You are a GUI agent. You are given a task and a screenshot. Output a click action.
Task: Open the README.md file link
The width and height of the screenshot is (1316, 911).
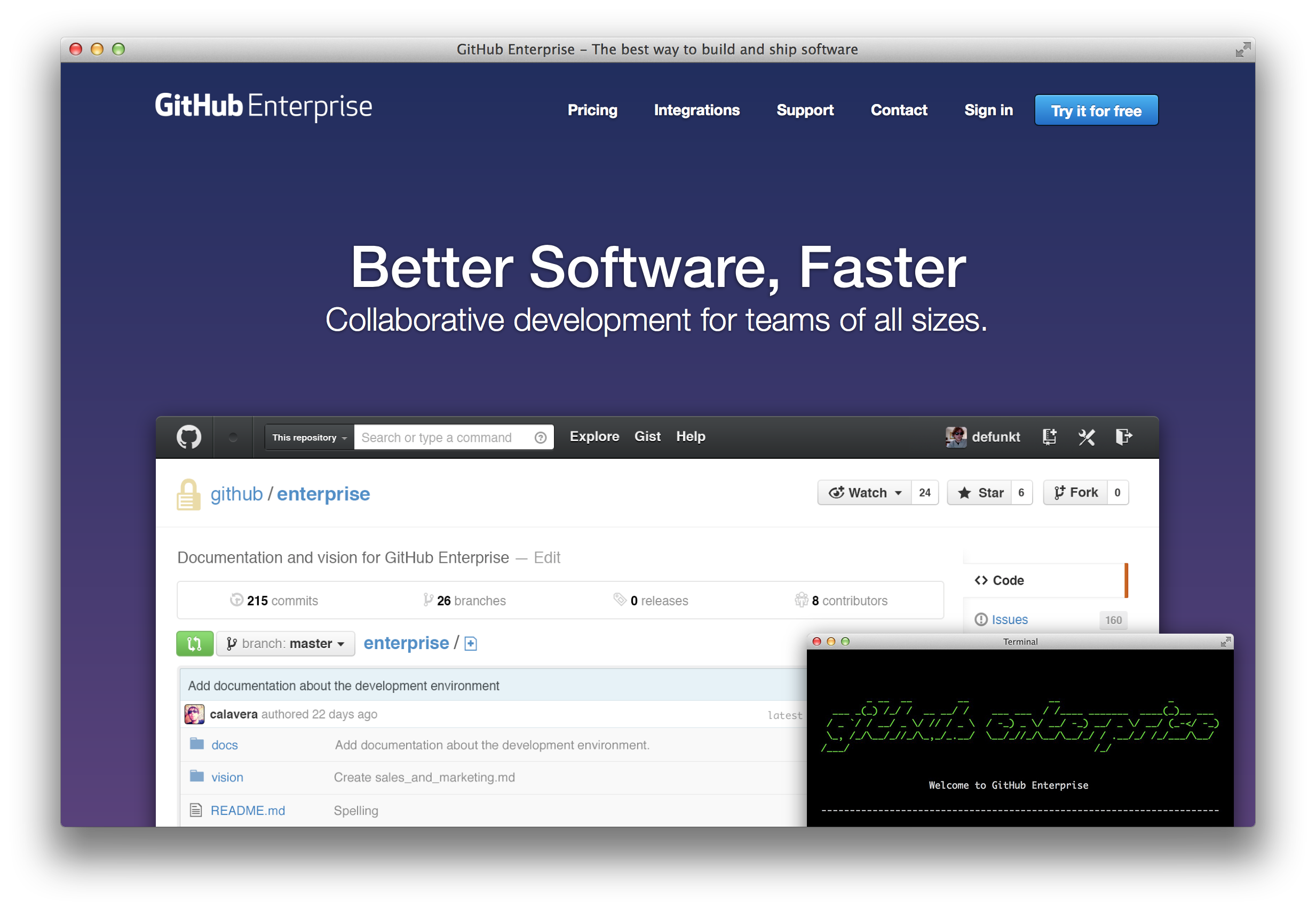coord(248,811)
